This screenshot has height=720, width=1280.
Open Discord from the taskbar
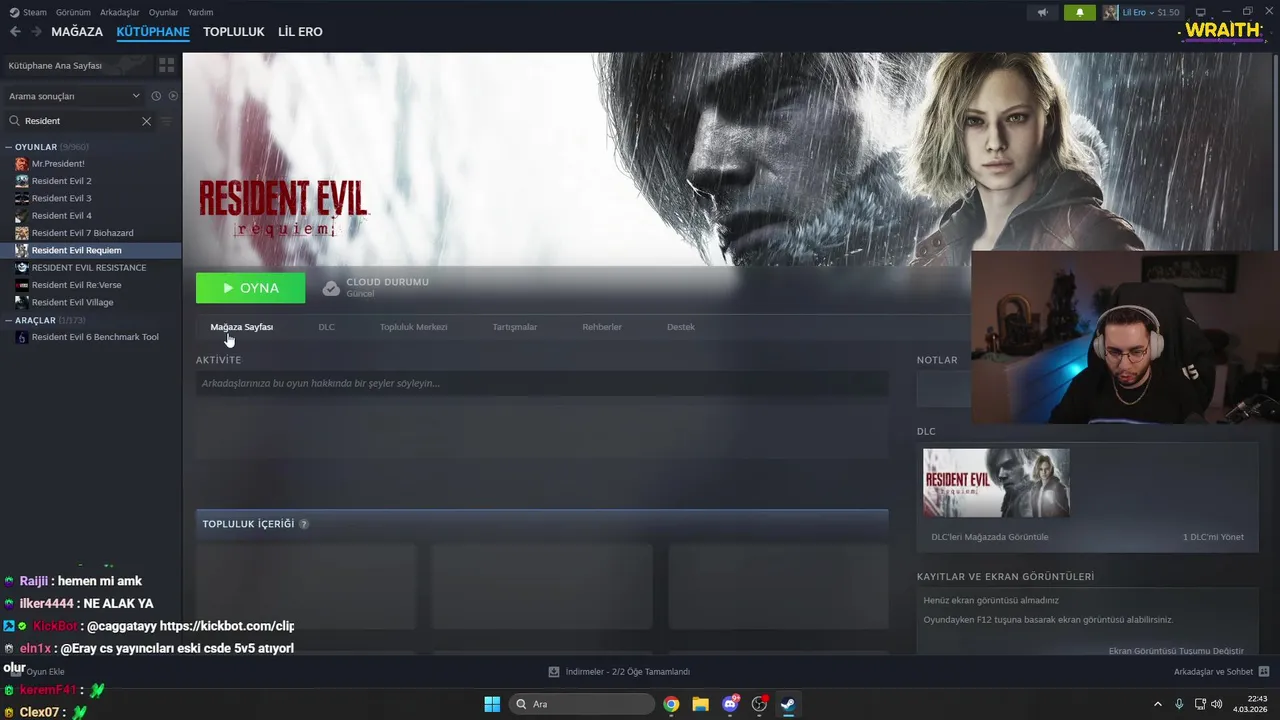pyautogui.click(x=730, y=704)
